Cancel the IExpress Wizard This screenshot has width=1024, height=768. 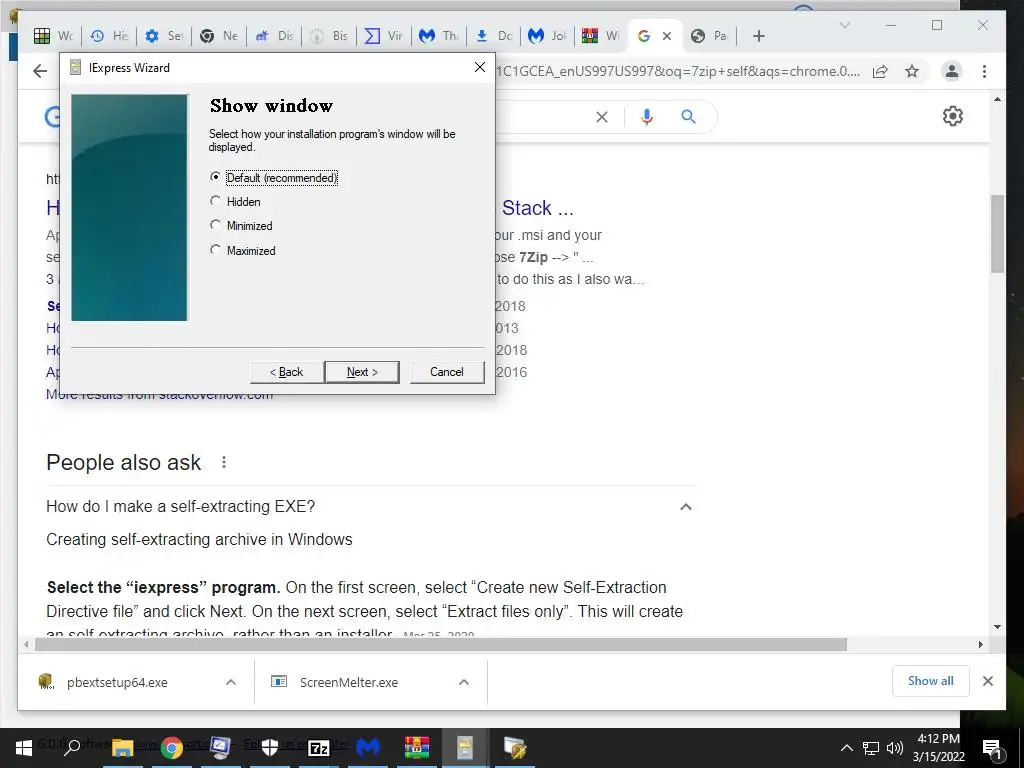coord(447,372)
